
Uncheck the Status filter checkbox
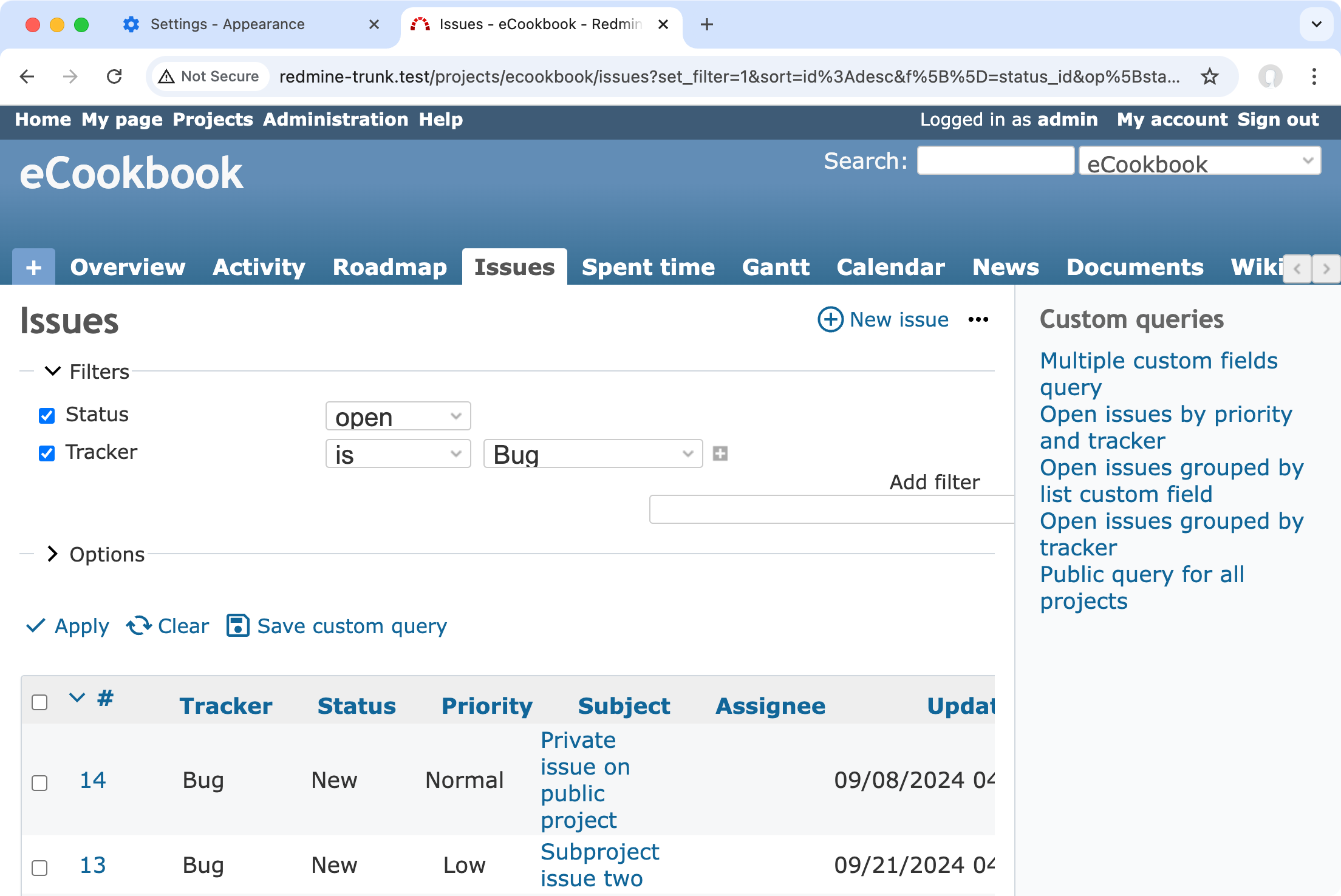(x=47, y=415)
